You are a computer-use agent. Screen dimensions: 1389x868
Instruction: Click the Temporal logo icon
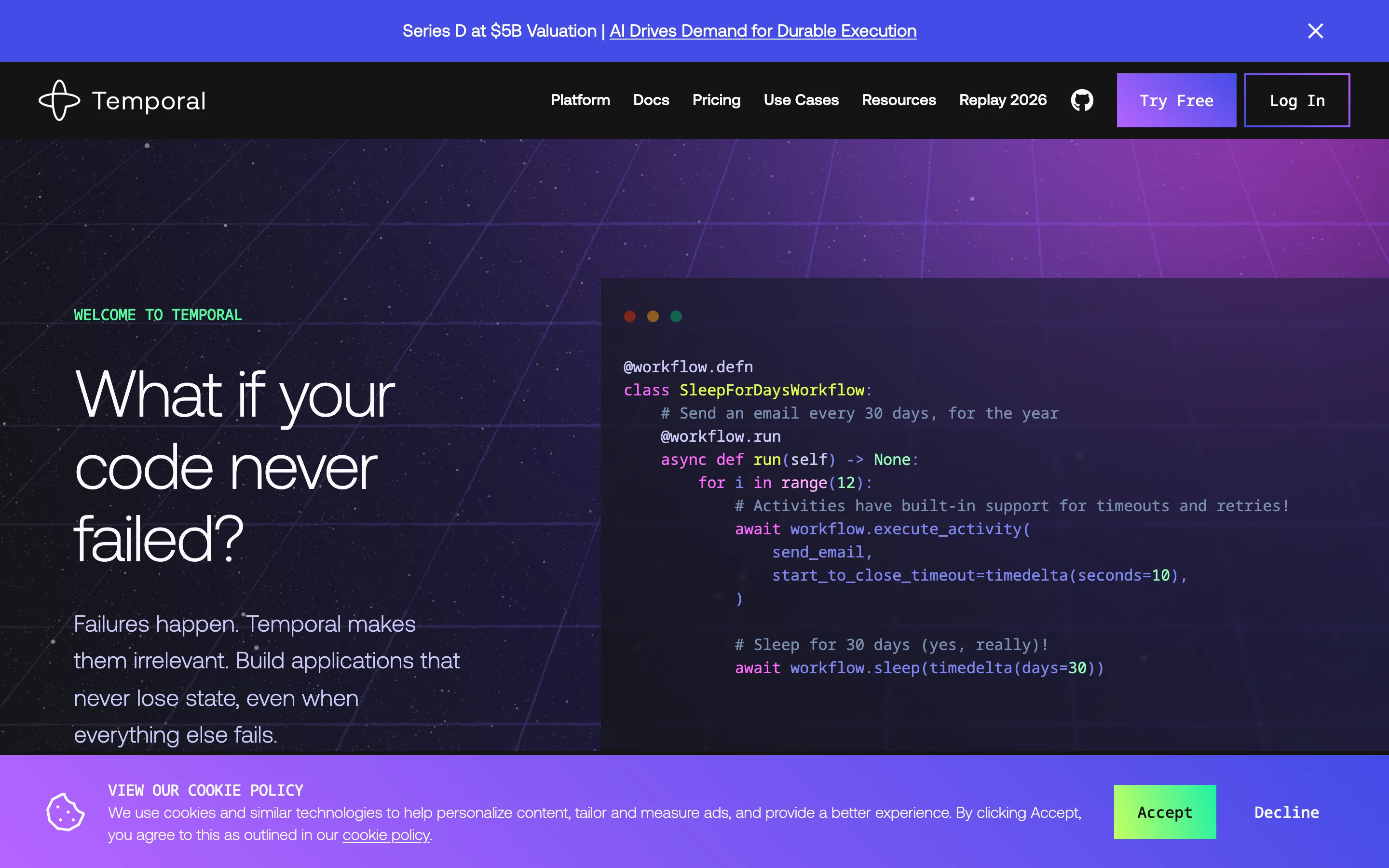tap(59, 100)
